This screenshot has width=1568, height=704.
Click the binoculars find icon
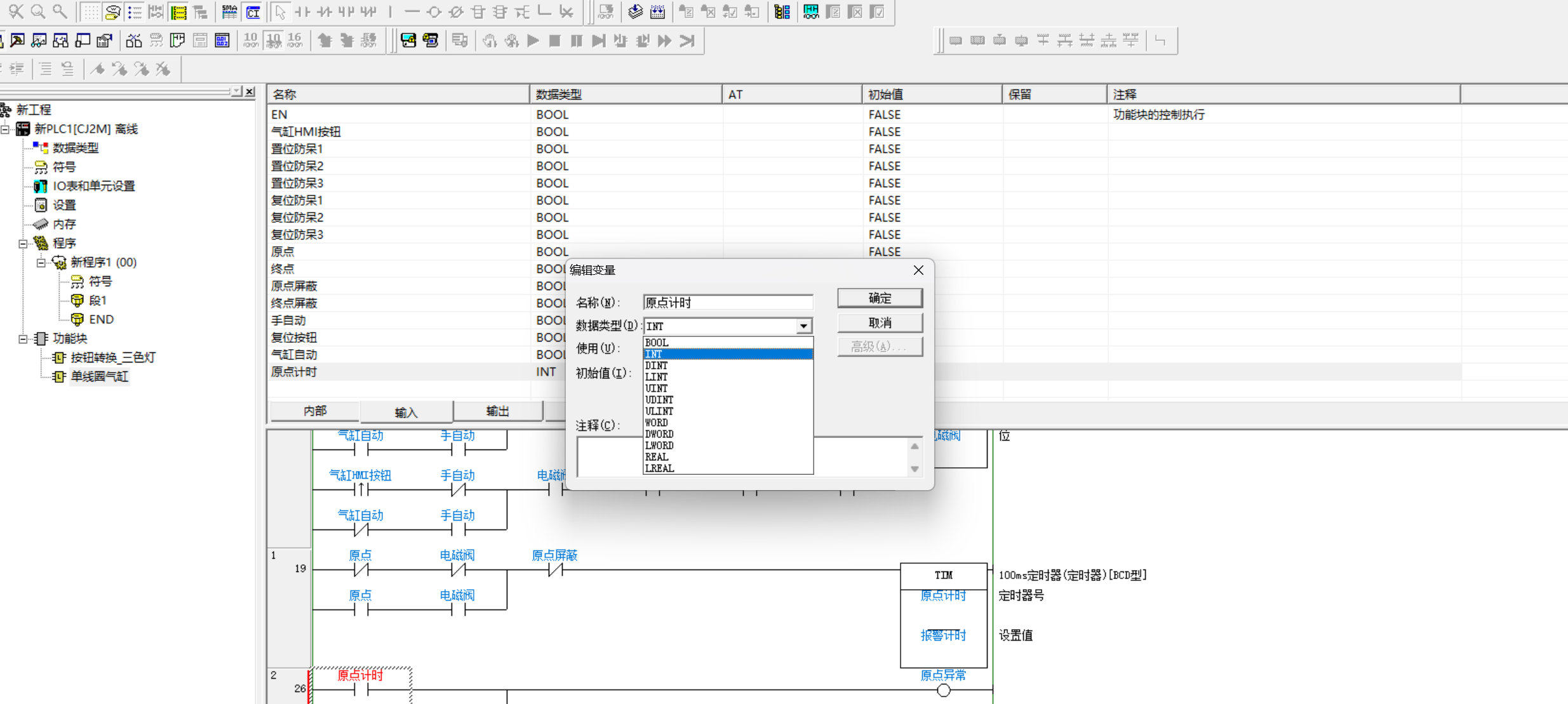(133, 41)
